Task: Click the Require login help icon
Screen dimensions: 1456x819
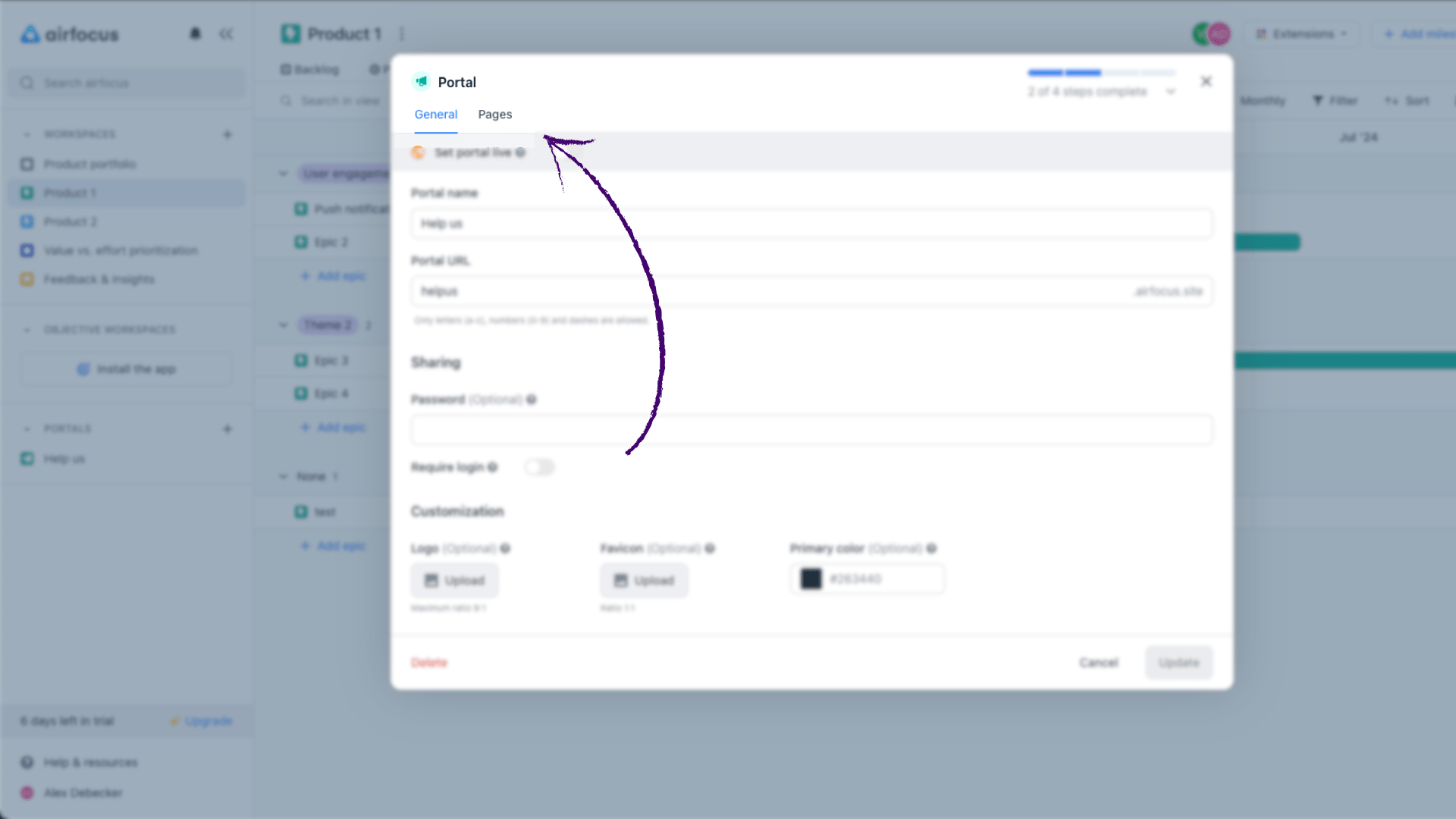Action: click(493, 467)
